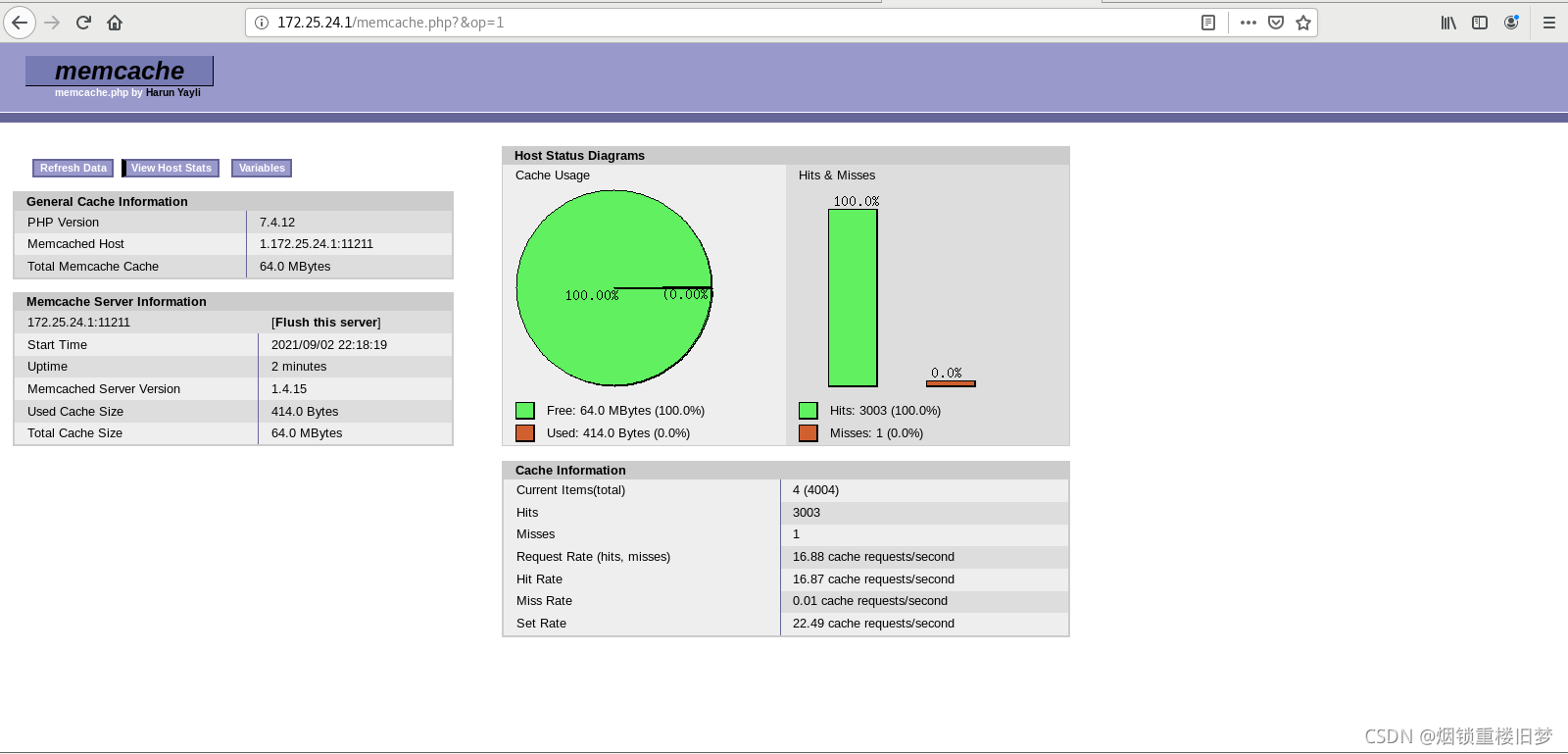This screenshot has width=1568, height=754.
Task: Select Set Rate value 22.49 cache requests/second
Action: (x=873, y=624)
